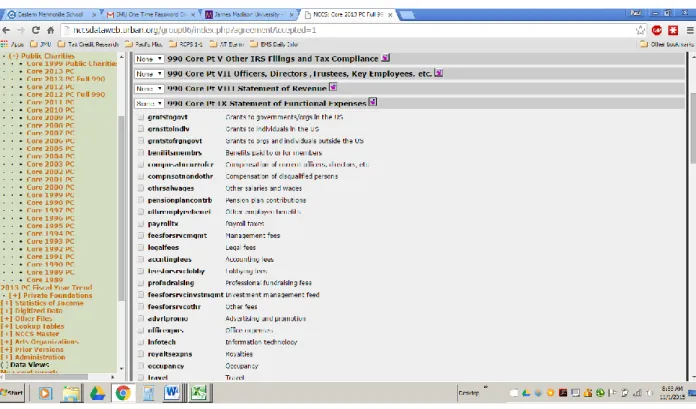Image resolution: width=696 pixels, height=409 pixels.
Task: Open Microsoft Excel from the taskbar
Action: [199, 393]
